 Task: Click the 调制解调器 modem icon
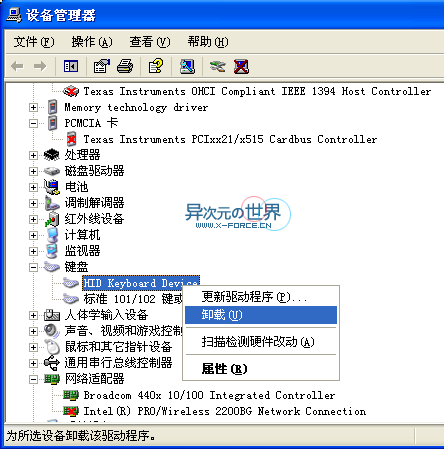pyautogui.click(x=52, y=203)
